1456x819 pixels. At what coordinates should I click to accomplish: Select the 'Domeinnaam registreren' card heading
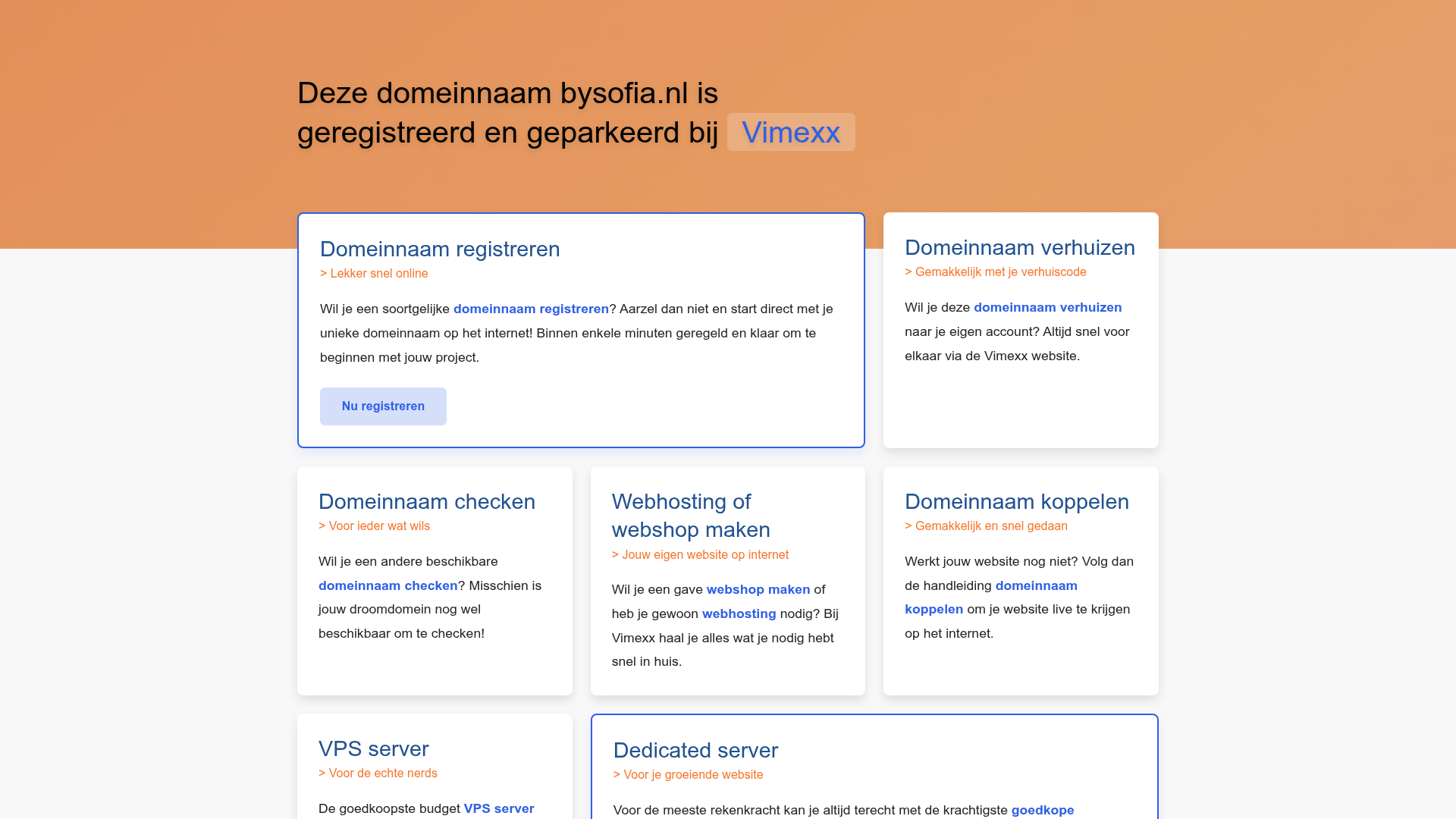[440, 249]
